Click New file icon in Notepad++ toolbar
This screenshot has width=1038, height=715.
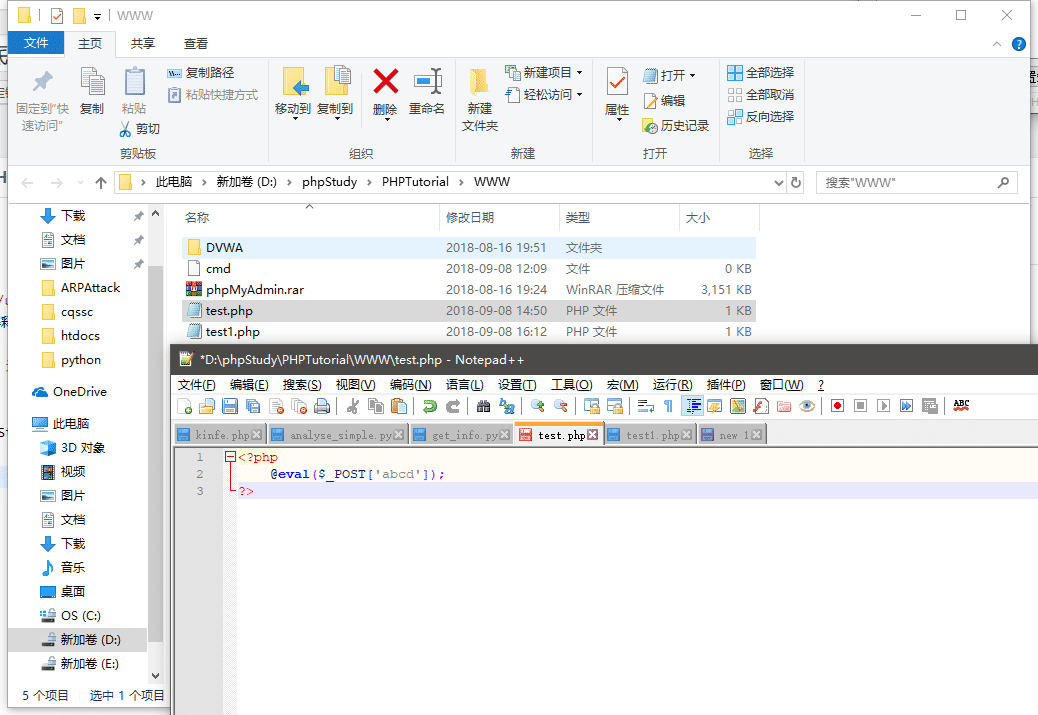(185, 406)
